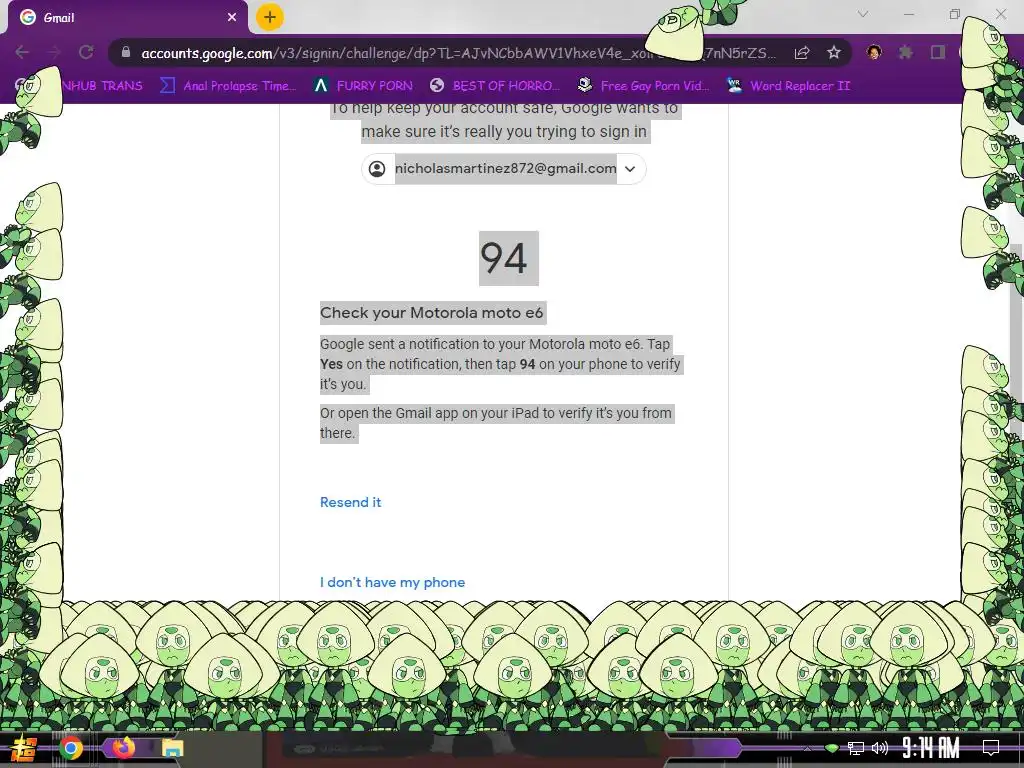Toggle the browser side panel

point(938,52)
